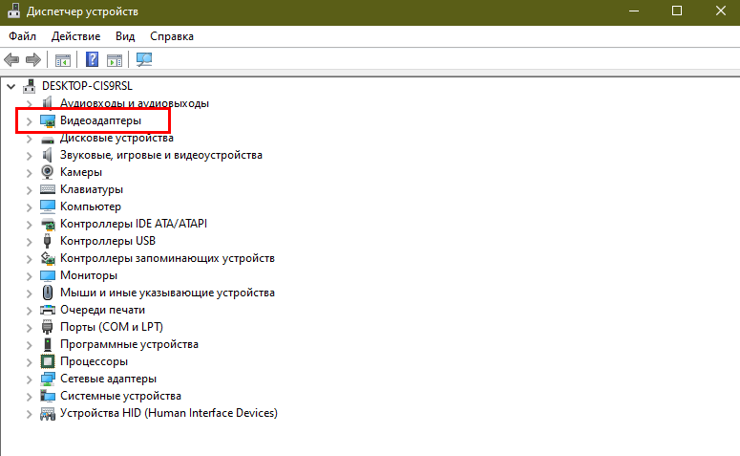The width and height of the screenshot is (740, 456).
Task: Select the Программные устройства label
Action: click(x=129, y=344)
